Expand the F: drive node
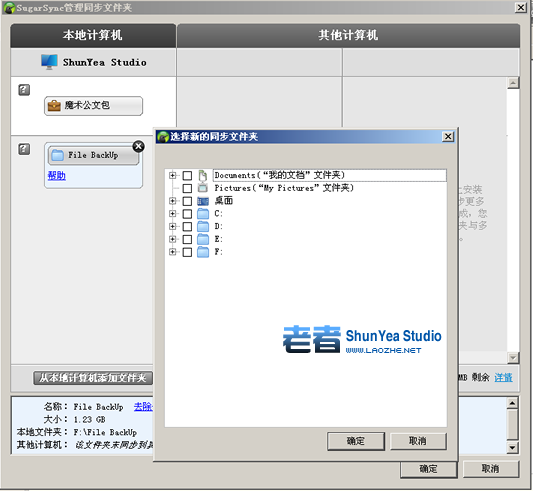This screenshot has height=491, width=533. point(173,252)
